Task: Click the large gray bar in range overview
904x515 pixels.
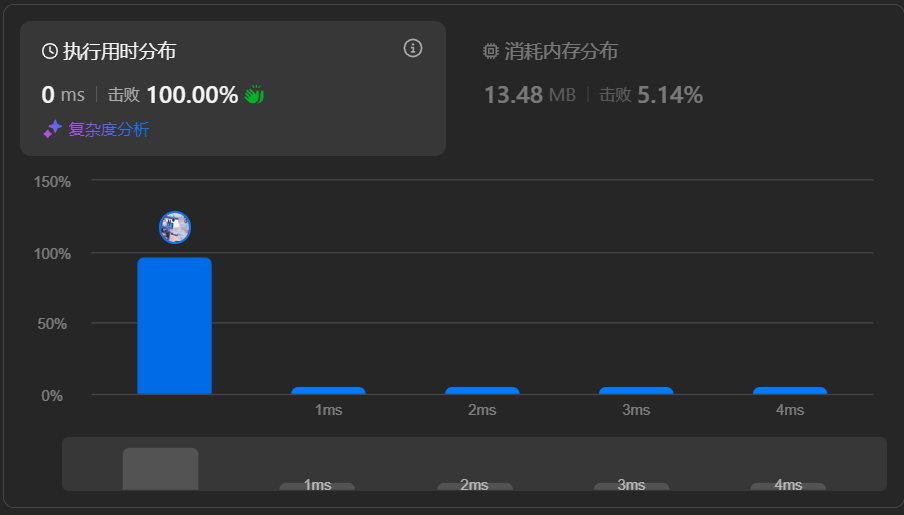Action: click(160, 469)
